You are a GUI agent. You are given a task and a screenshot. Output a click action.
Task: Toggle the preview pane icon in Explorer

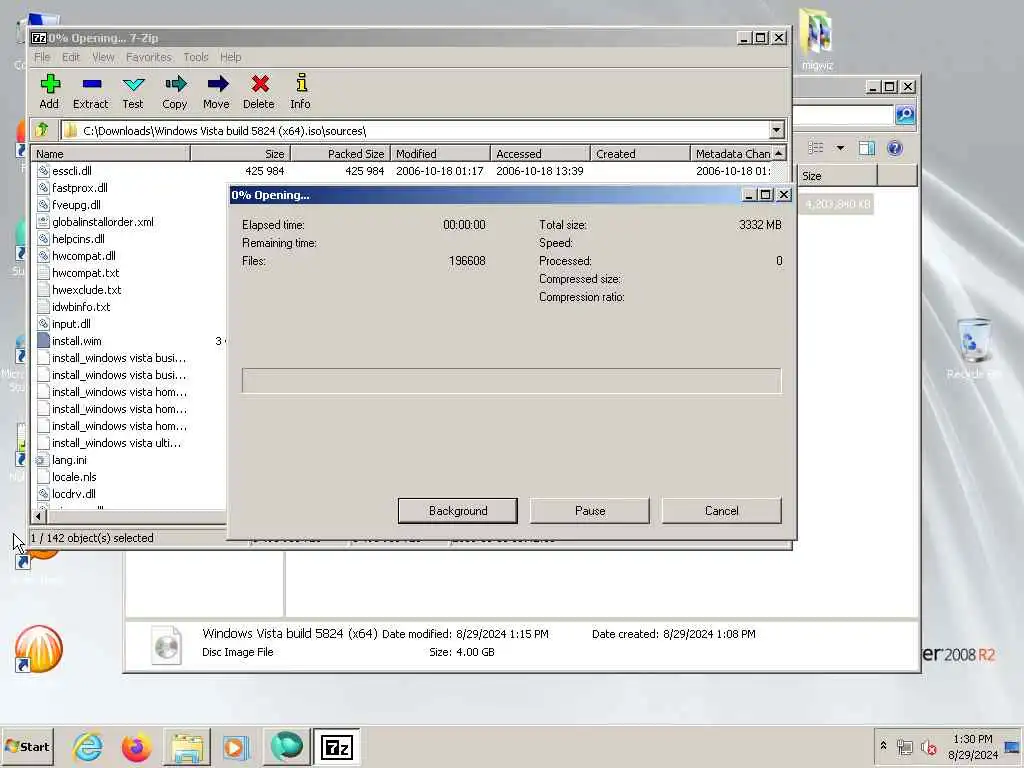pyautogui.click(x=867, y=148)
